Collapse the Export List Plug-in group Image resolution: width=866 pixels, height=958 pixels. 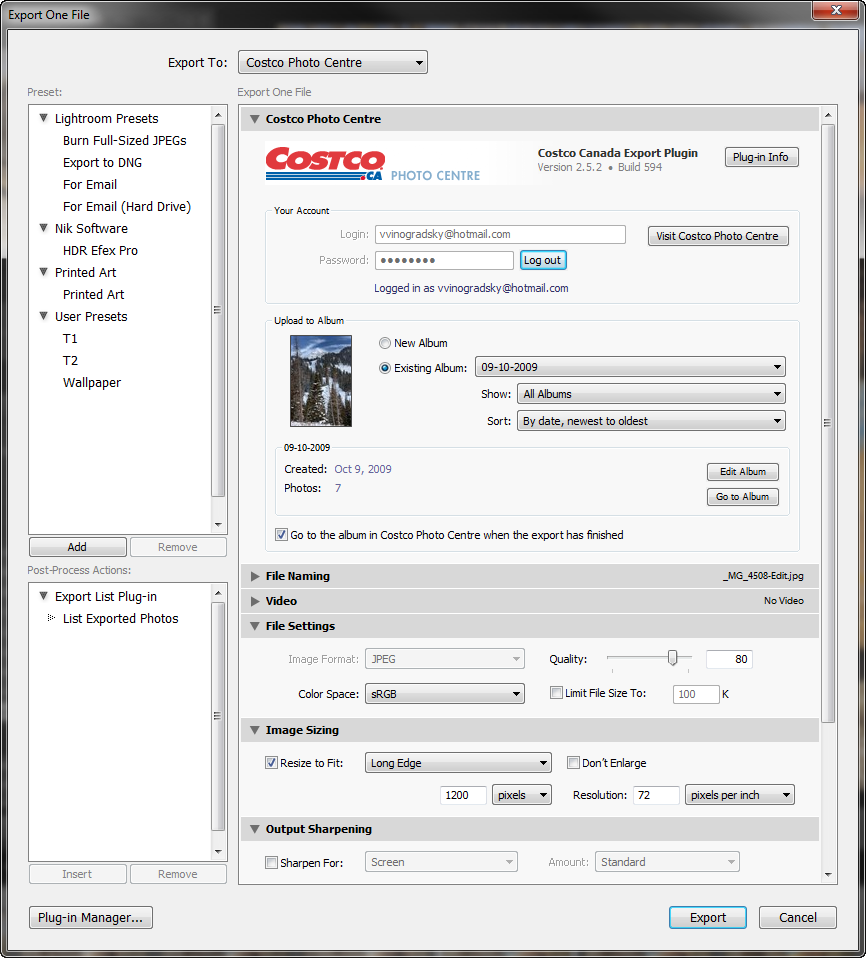coord(43,596)
